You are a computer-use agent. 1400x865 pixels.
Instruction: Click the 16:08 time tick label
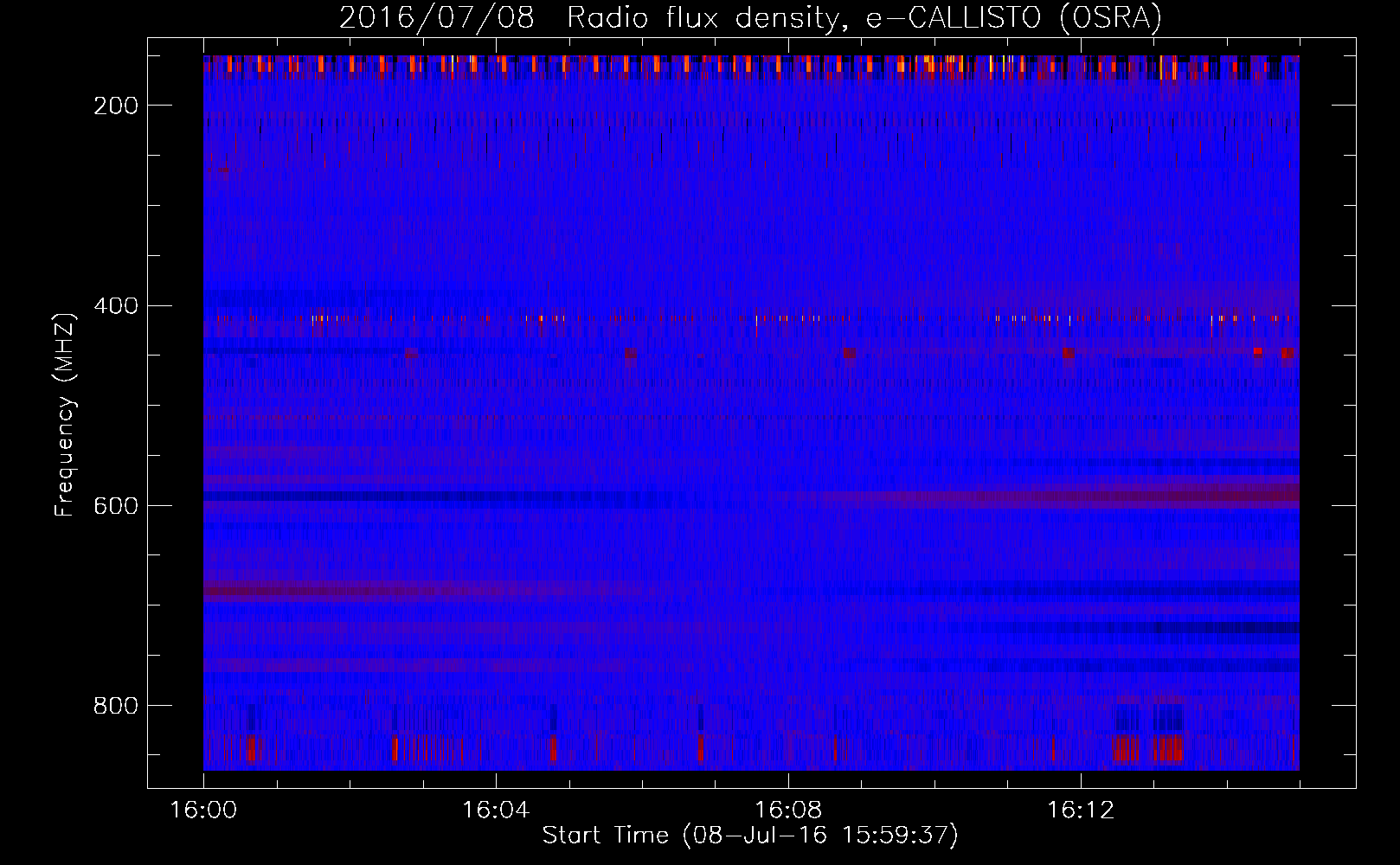[788, 811]
